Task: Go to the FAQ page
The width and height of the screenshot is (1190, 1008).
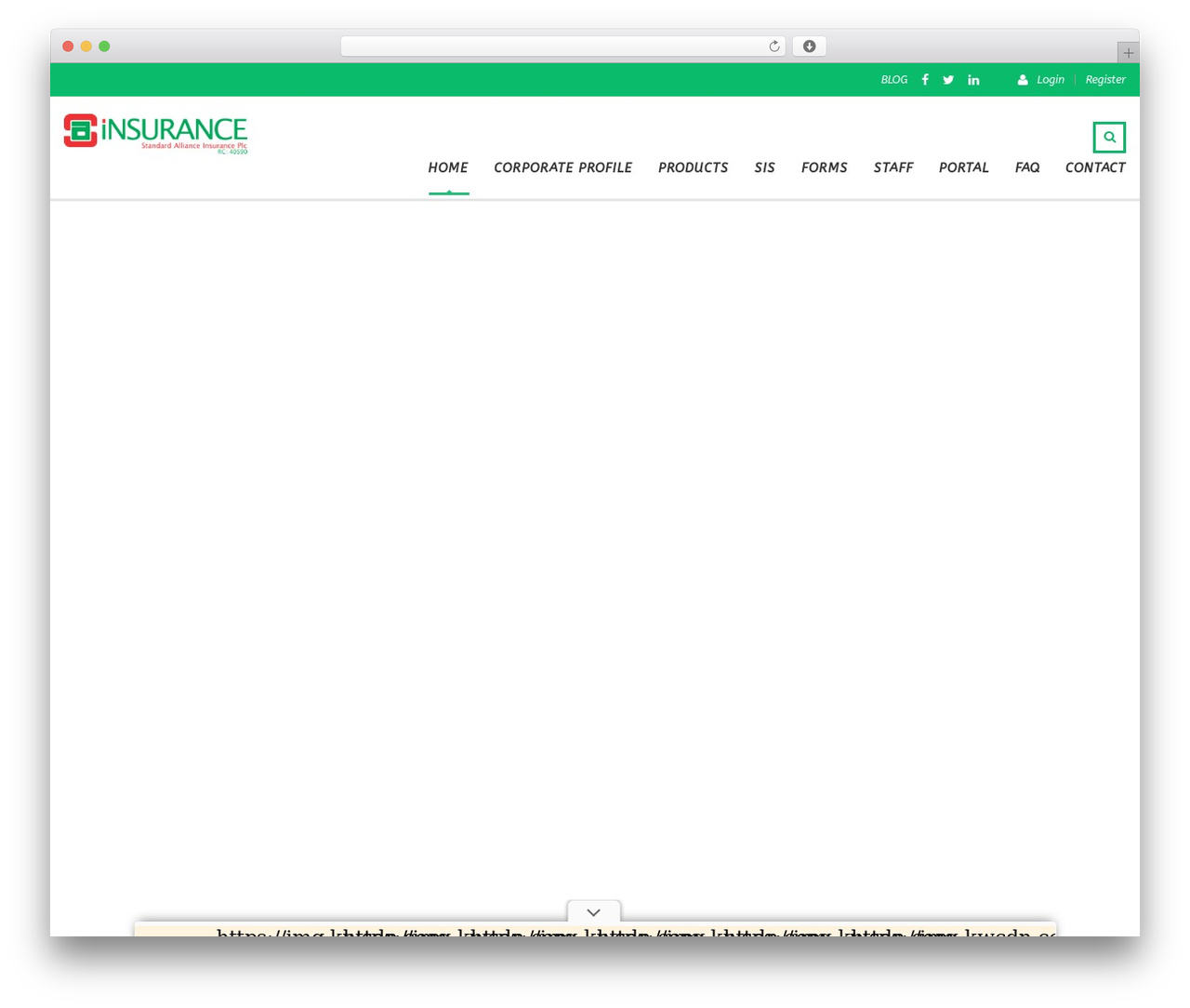Action: tap(1027, 167)
